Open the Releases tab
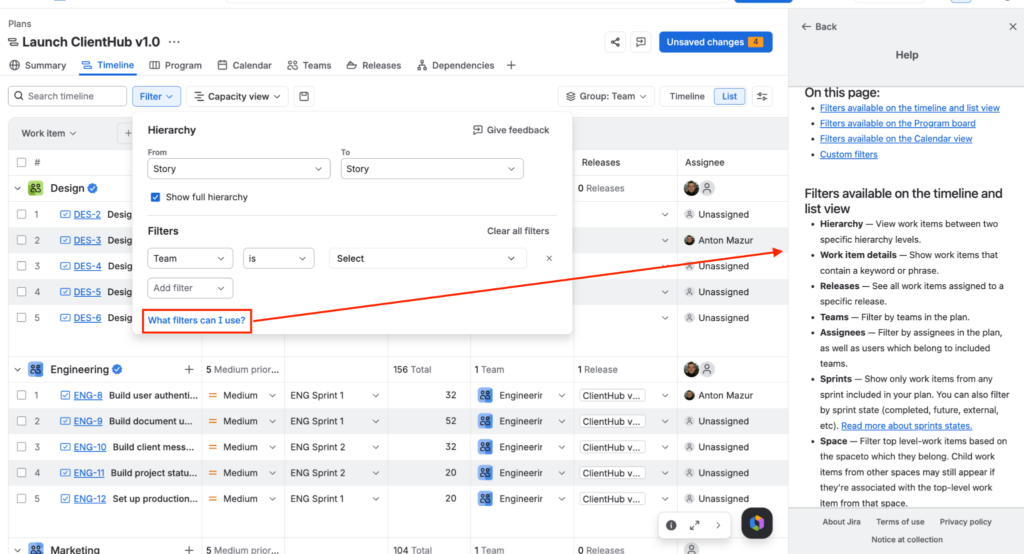Screen dimensions: 1024x554 pyautogui.click(x=374, y=65)
